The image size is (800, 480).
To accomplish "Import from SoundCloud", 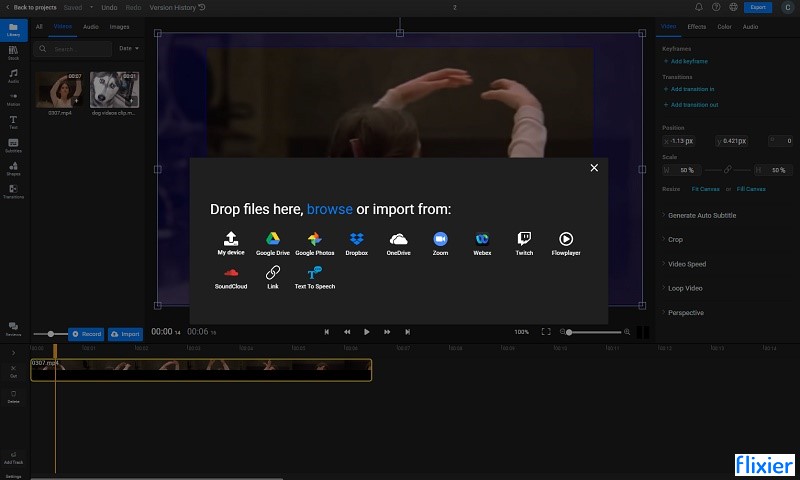I will [x=231, y=277].
